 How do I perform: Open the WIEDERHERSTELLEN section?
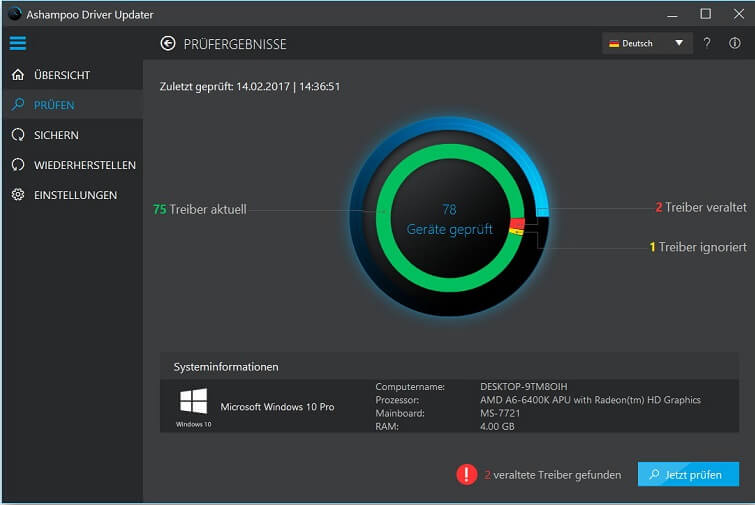click(72, 165)
